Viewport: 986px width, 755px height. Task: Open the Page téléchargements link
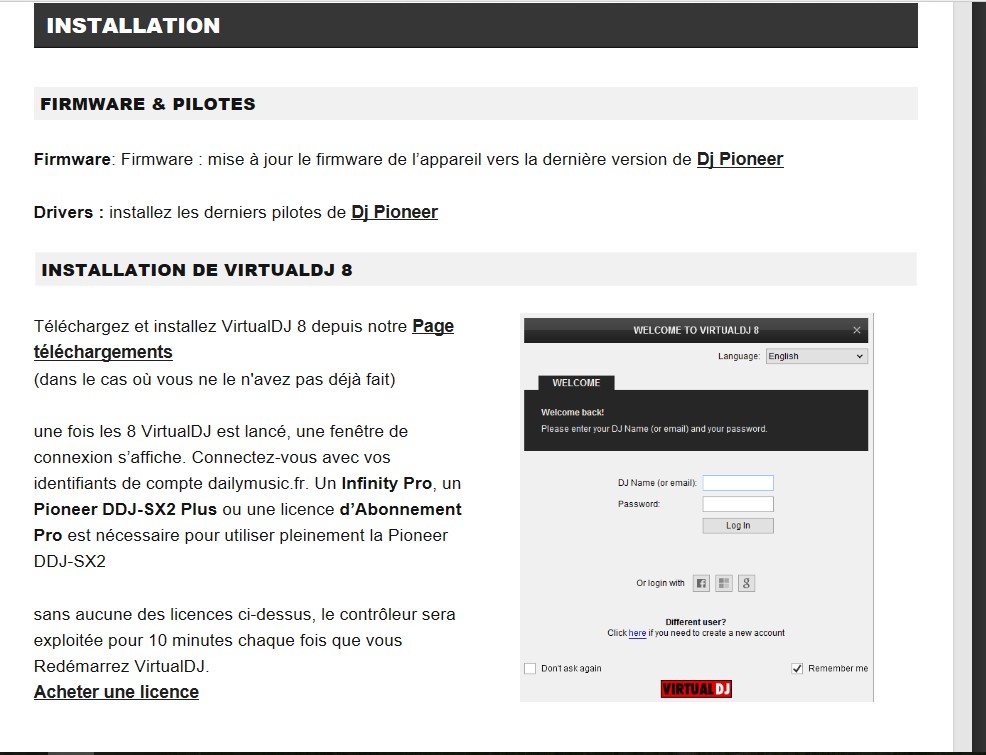click(244, 339)
